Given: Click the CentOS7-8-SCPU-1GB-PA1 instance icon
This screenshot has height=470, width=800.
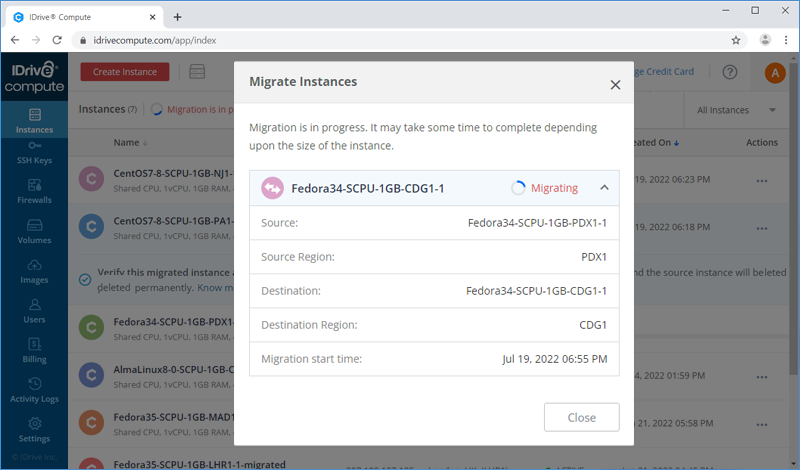Looking at the screenshot, I should coord(91,227).
